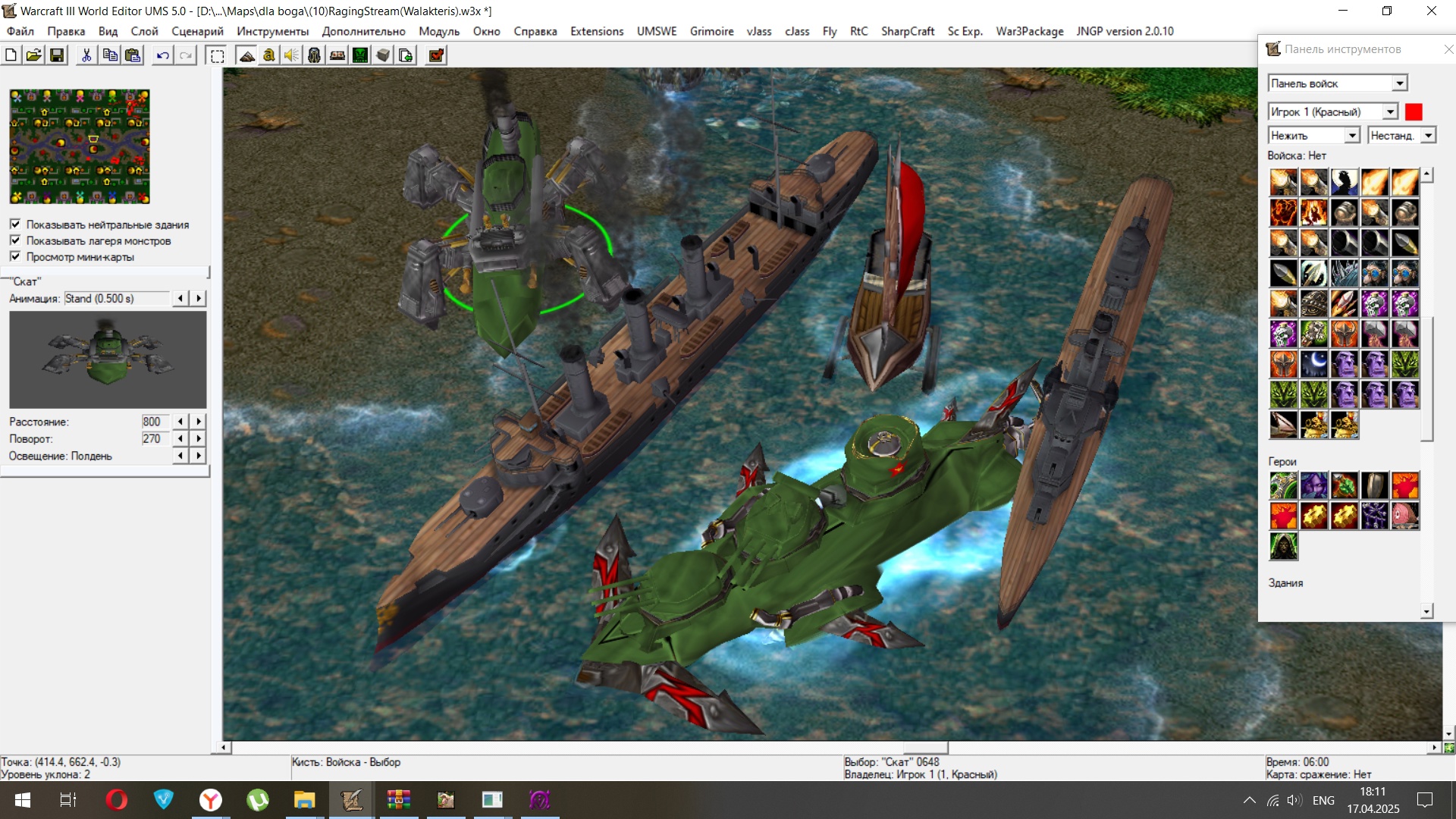The height and width of the screenshot is (819, 1456).
Task: Click the minimap thumbnail
Action: [80, 146]
